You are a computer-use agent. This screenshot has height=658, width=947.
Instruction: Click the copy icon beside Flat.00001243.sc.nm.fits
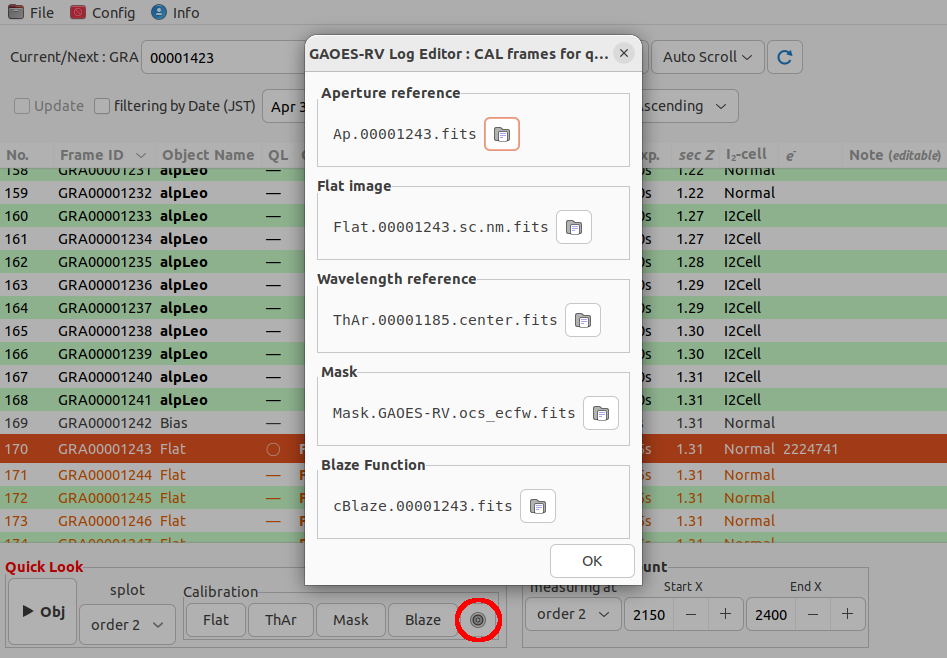tap(573, 227)
